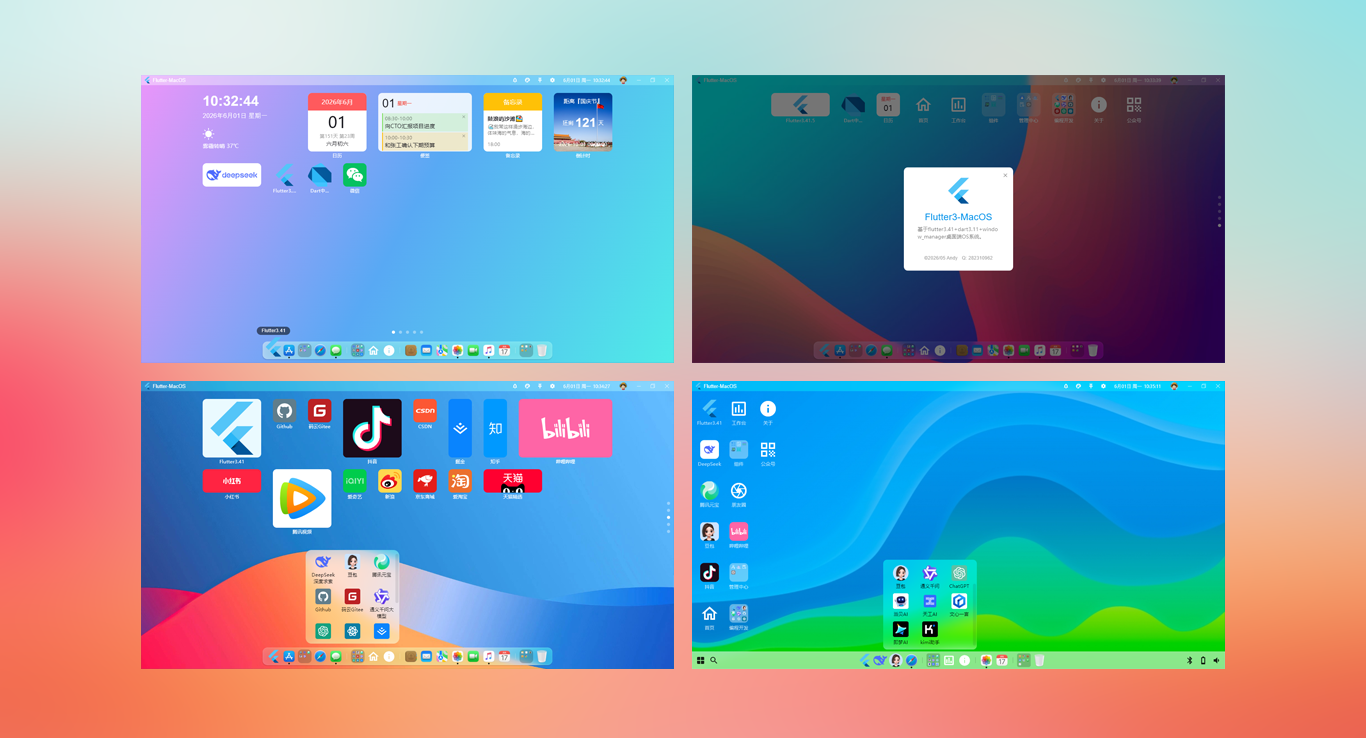The image size is (1366, 738).
Task: Dismiss the 和张工确认下期预算 schedule note
Action: pyautogui.click(x=464, y=136)
